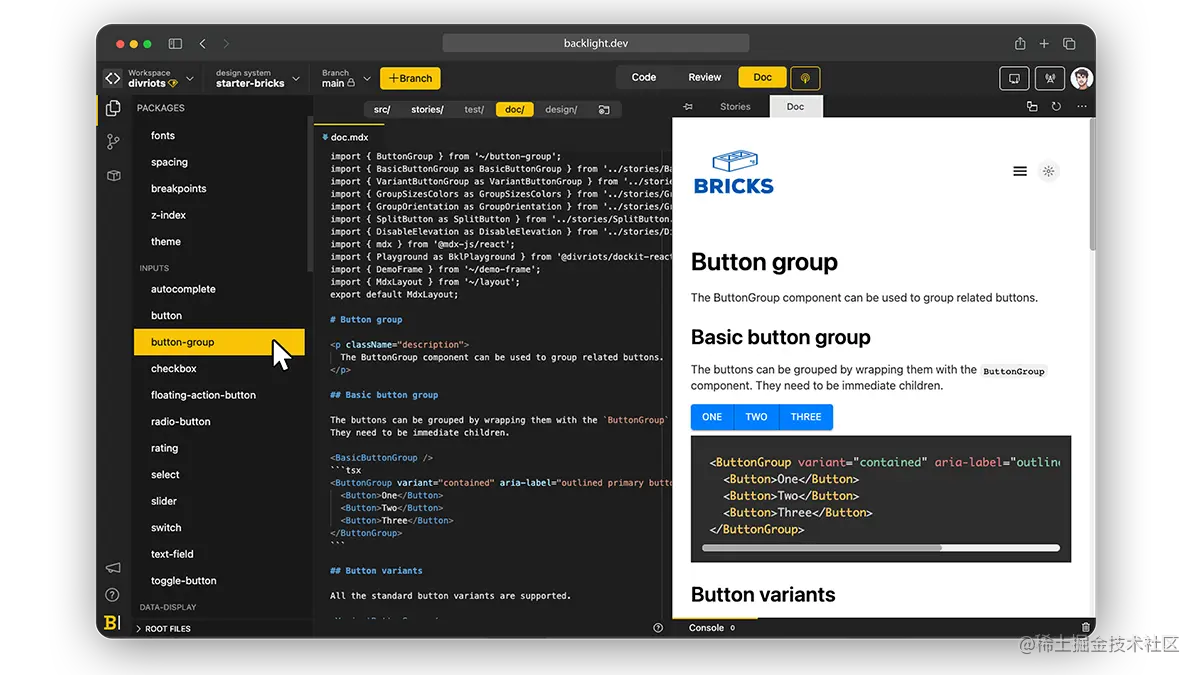
Task: Switch to the Code view tab
Action: 644,78
